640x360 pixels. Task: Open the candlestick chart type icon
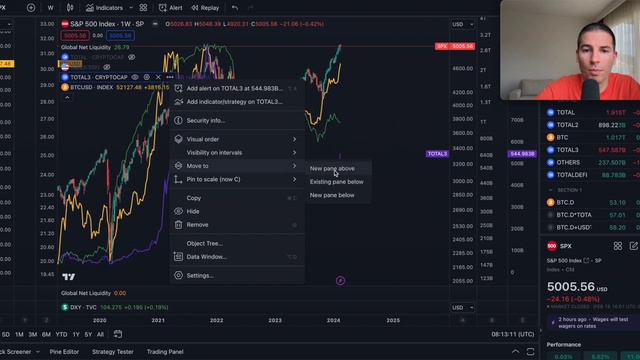pyautogui.click(x=70, y=8)
